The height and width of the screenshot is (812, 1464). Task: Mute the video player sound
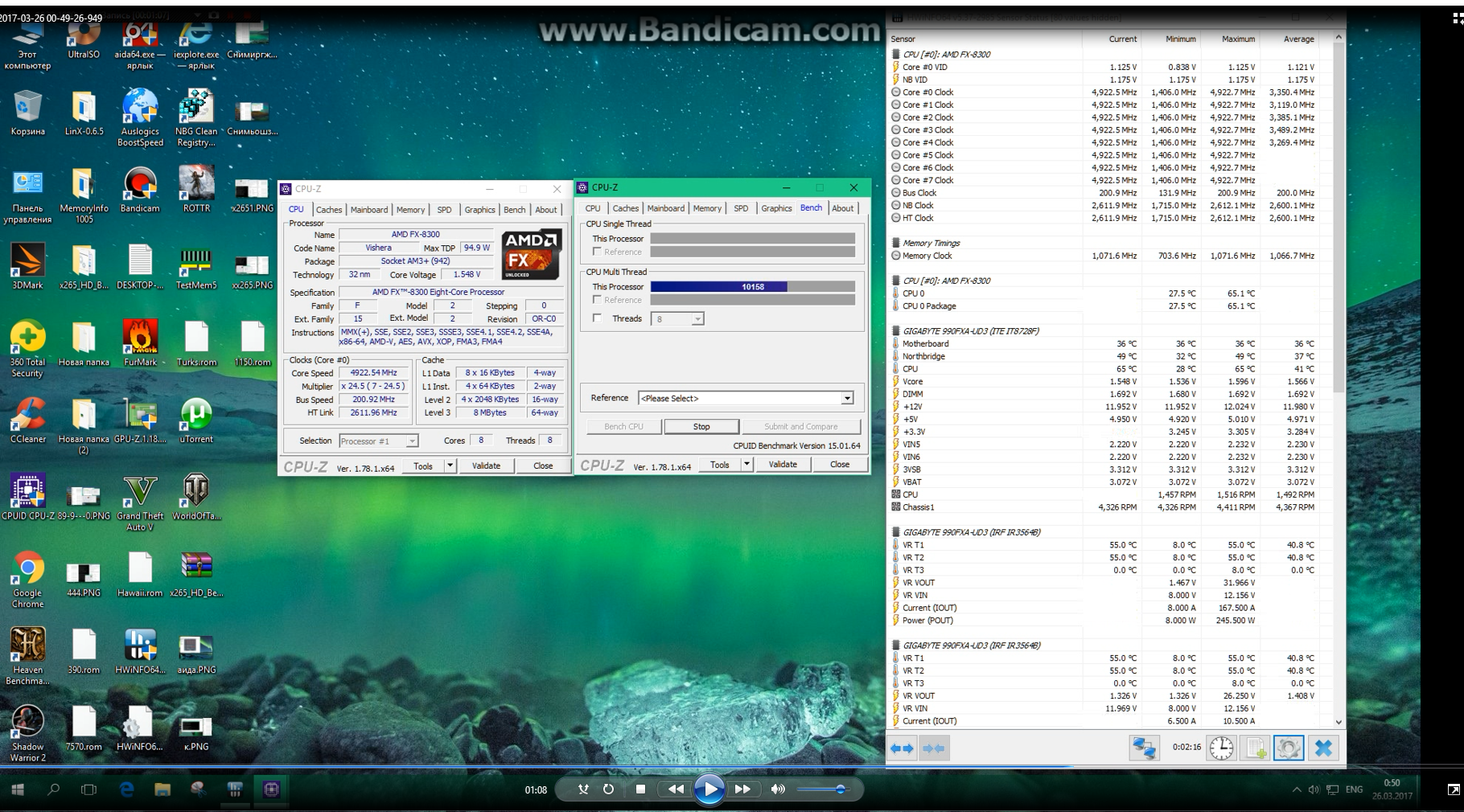777,789
